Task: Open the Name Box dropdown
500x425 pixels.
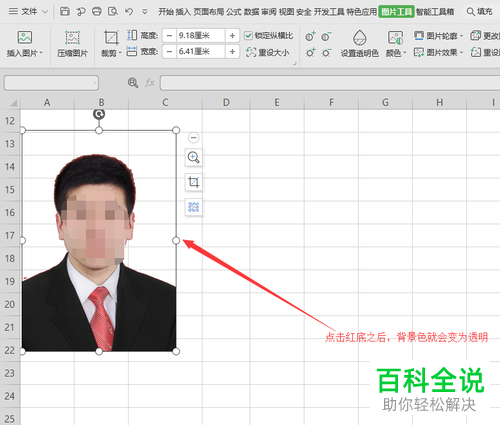Action: (x=95, y=83)
